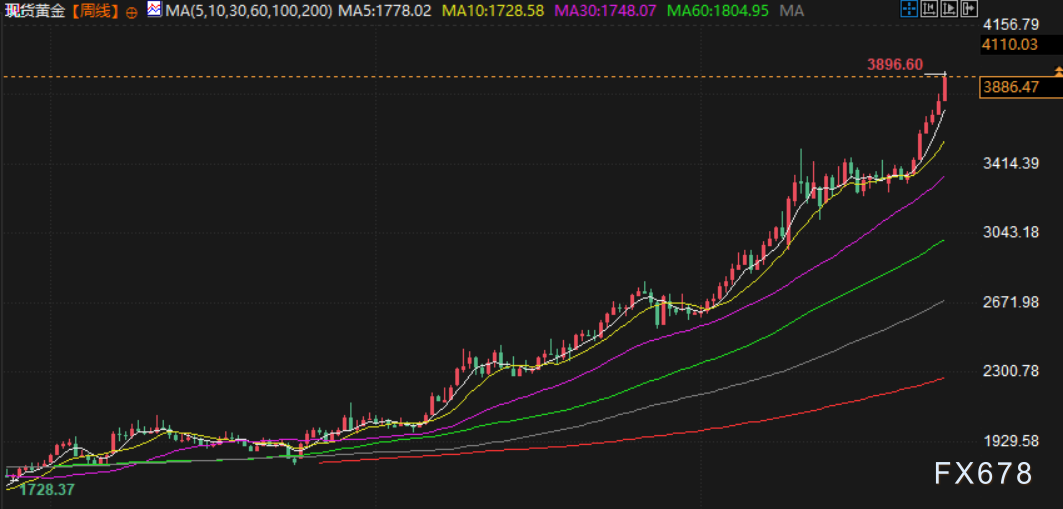Click the FX678 watermark logo
Image resolution: width=1063 pixels, height=509 pixels.
pos(983,473)
